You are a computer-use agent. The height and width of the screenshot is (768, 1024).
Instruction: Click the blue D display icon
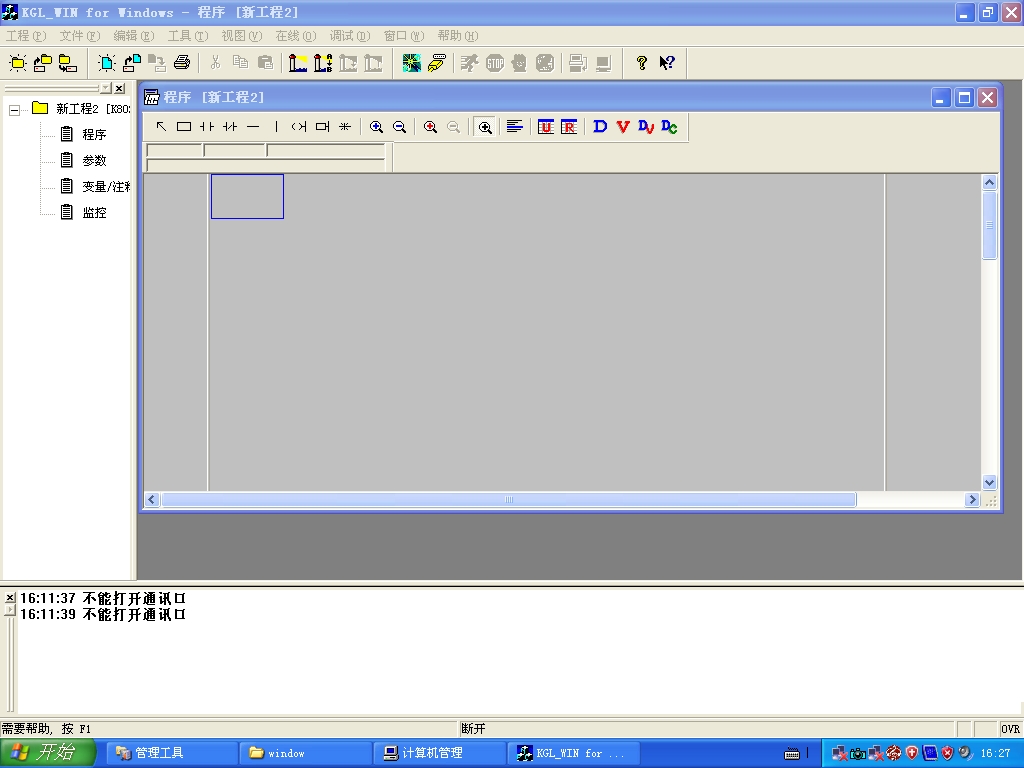(x=600, y=127)
